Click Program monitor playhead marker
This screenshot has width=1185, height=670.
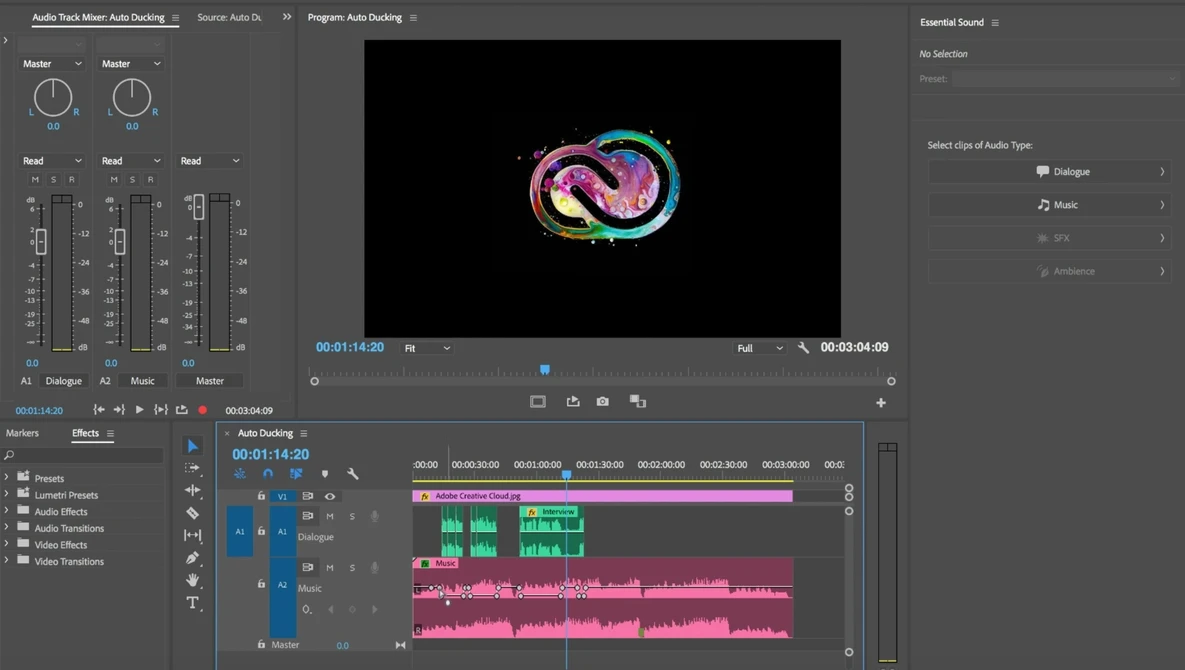point(545,369)
